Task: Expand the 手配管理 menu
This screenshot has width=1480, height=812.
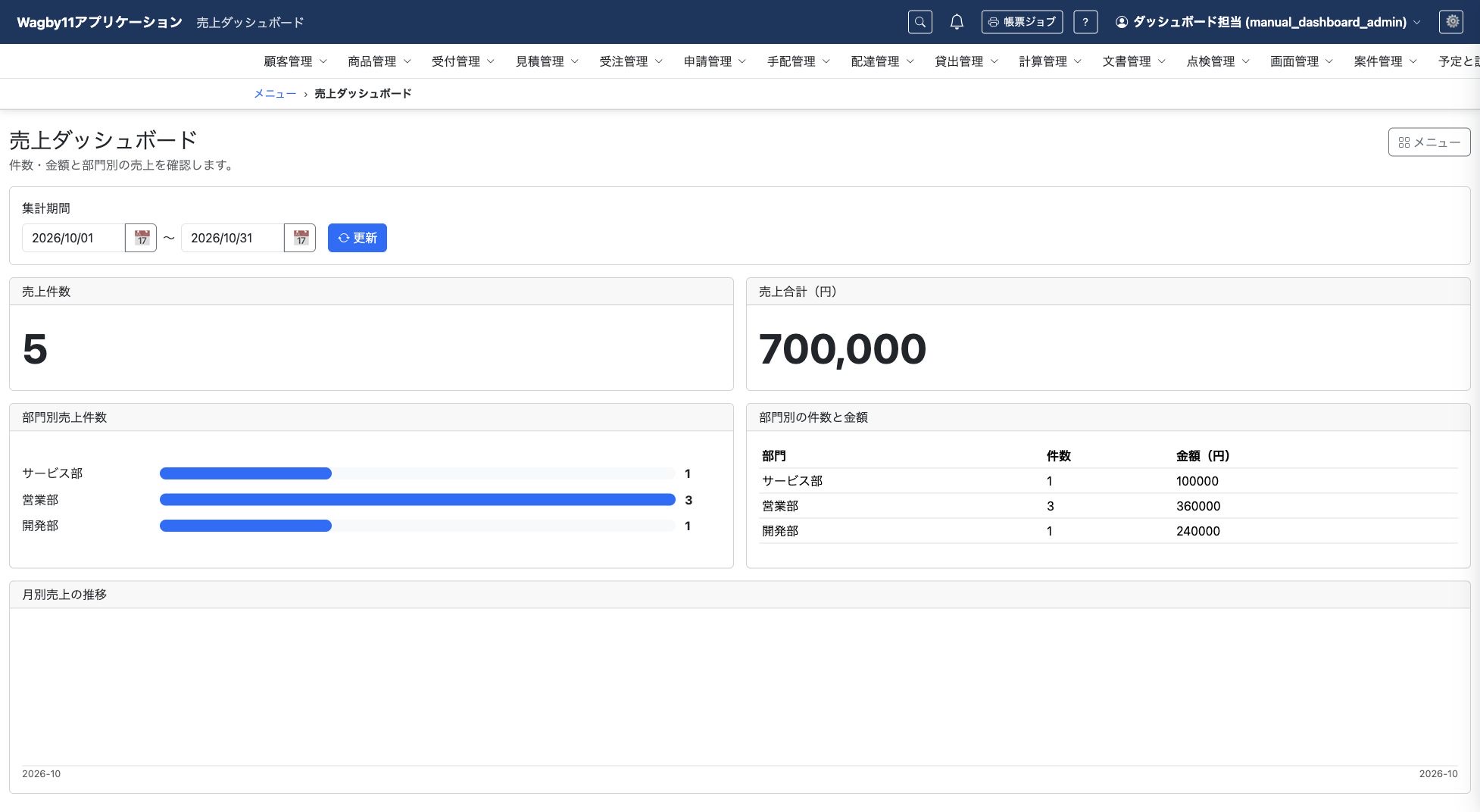Action: (798, 61)
